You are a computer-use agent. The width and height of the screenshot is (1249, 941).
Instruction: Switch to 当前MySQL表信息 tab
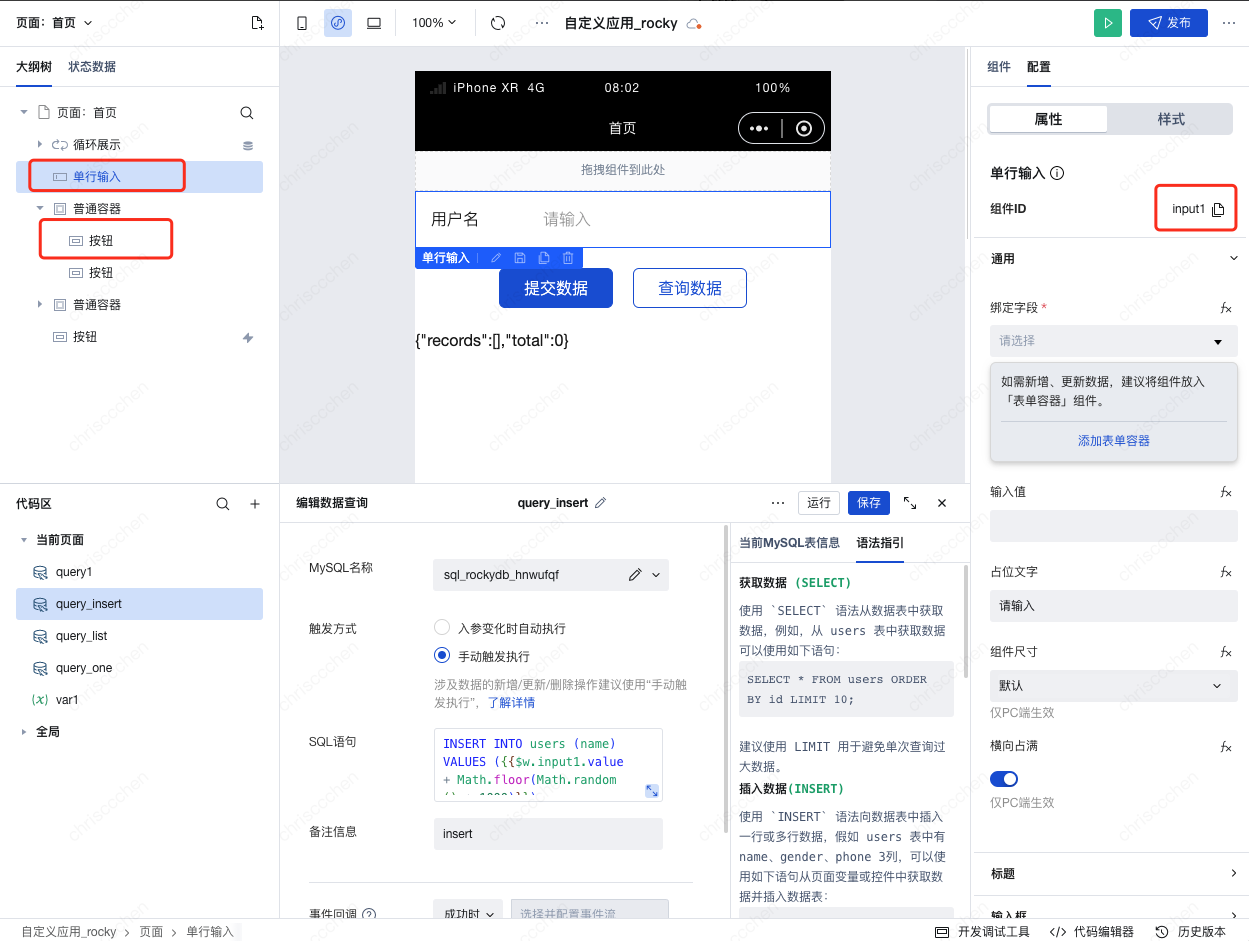(x=789, y=543)
